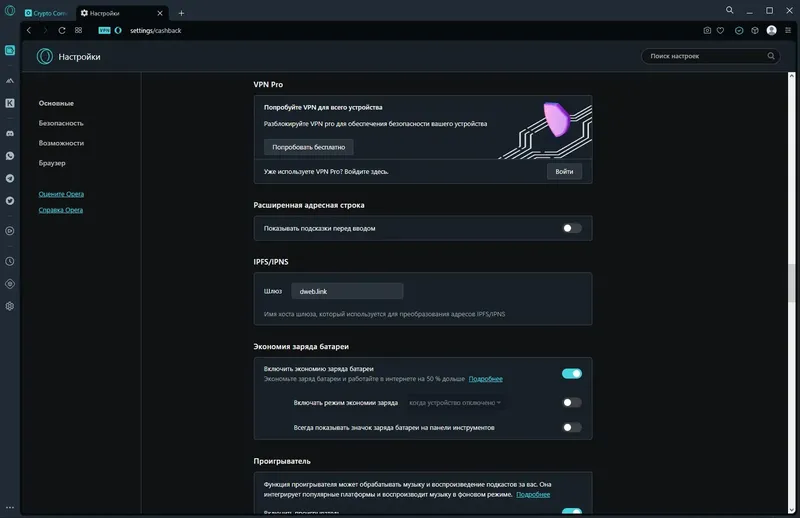Click the VPN badge in the address bar
The height and width of the screenshot is (518, 800).
coord(105,31)
